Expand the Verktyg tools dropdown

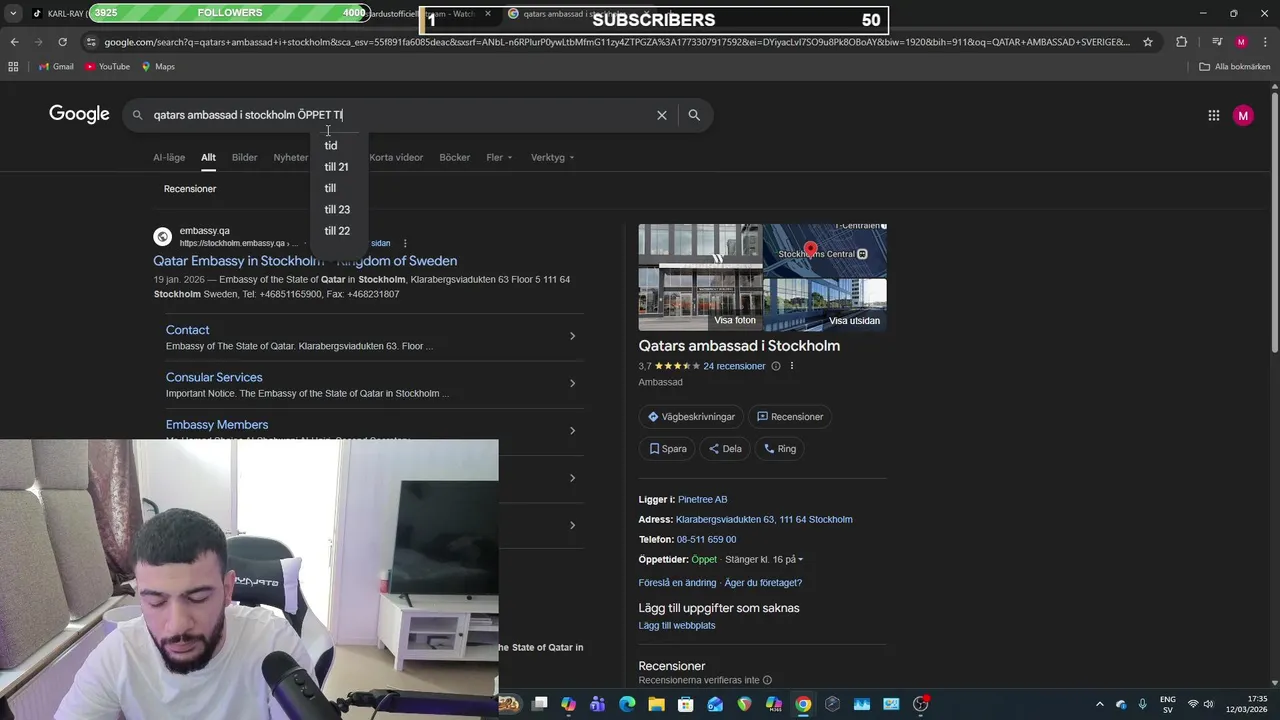(553, 157)
